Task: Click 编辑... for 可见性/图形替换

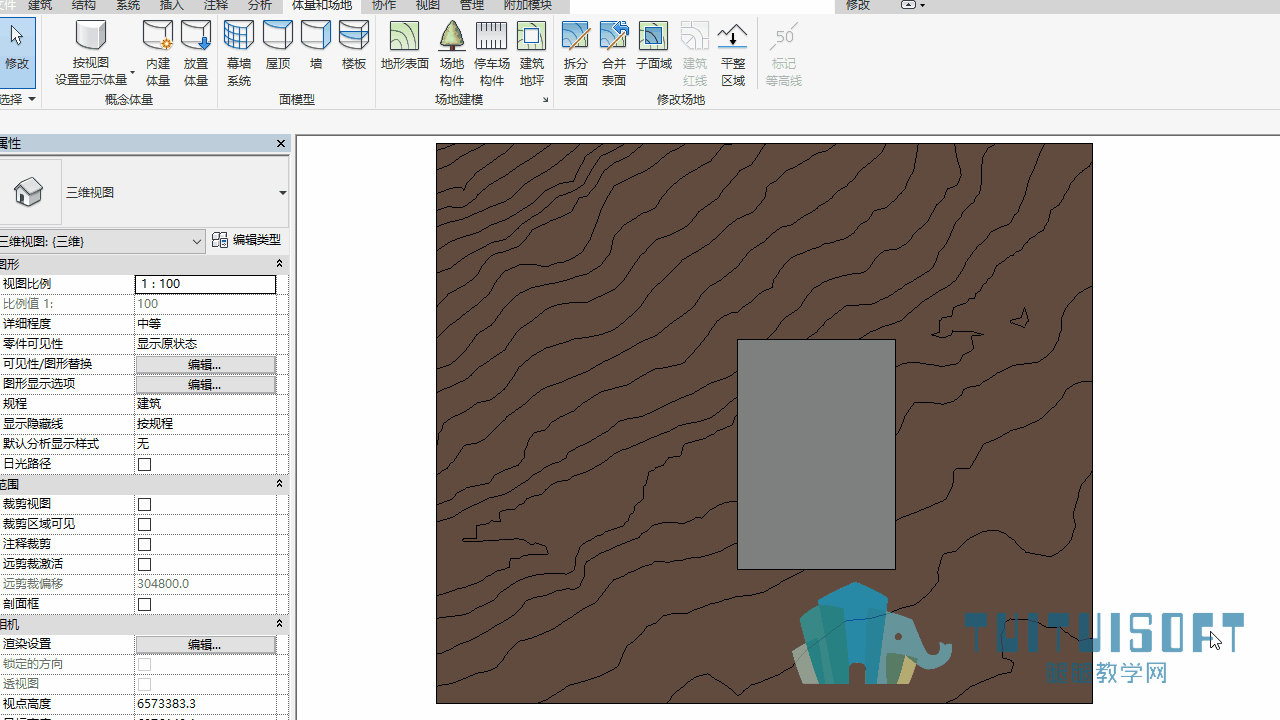Action: point(205,364)
